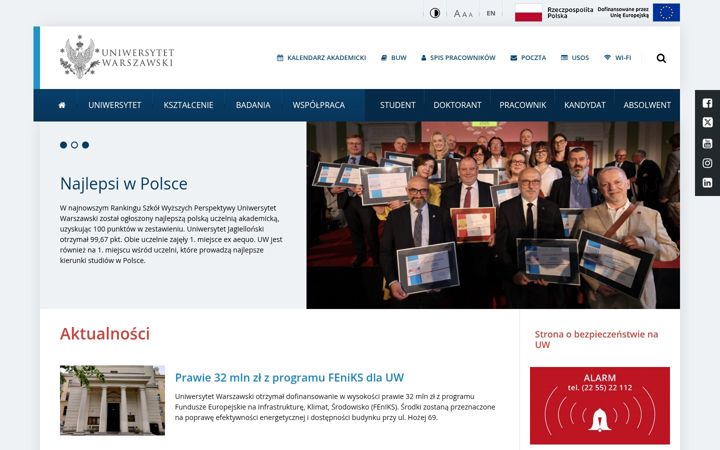720x450 pixels.
Task: Open the X (Twitter) sidebar icon
Action: tap(707, 123)
